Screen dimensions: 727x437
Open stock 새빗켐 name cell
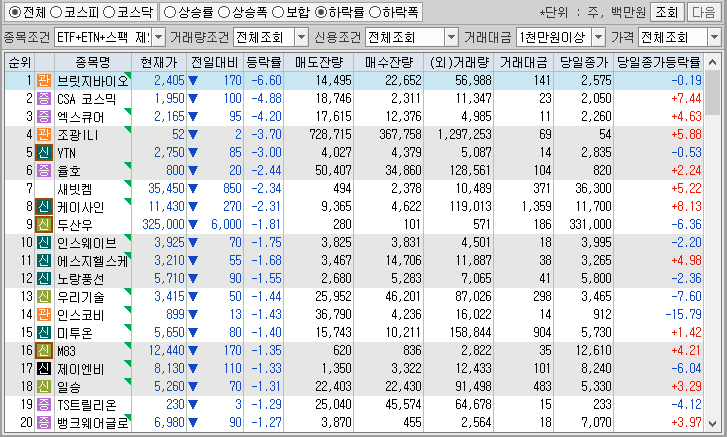point(93,189)
